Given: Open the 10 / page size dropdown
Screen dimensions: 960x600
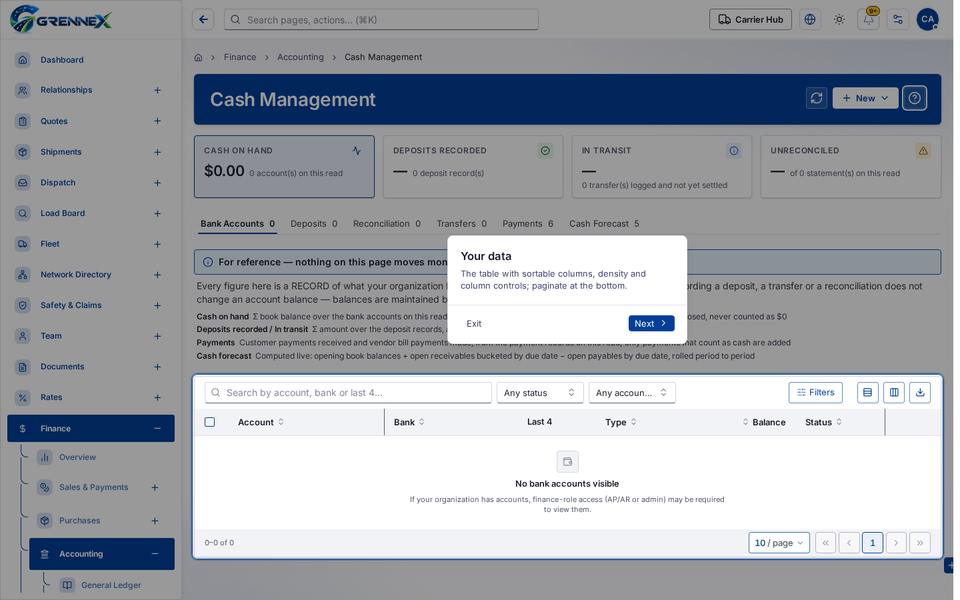Looking at the screenshot, I should point(779,543).
